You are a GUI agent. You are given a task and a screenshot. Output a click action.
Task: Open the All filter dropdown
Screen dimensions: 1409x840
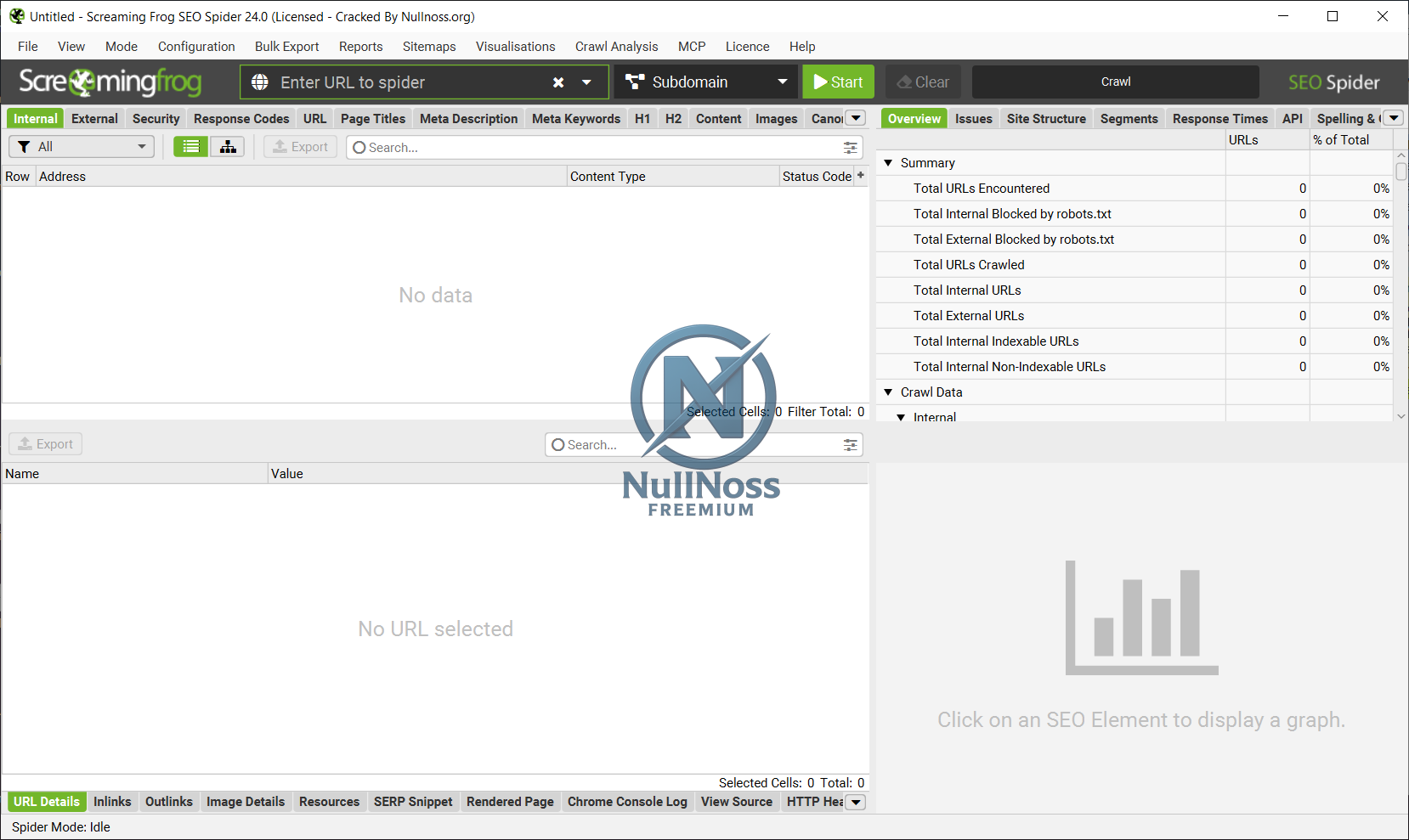(x=82, y=147)
